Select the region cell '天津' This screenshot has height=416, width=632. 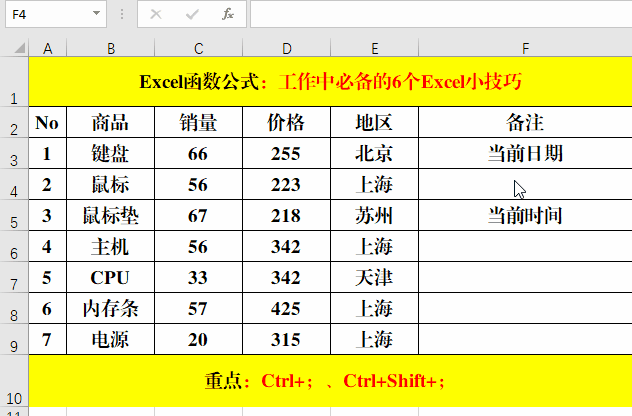tap(374, 277)
